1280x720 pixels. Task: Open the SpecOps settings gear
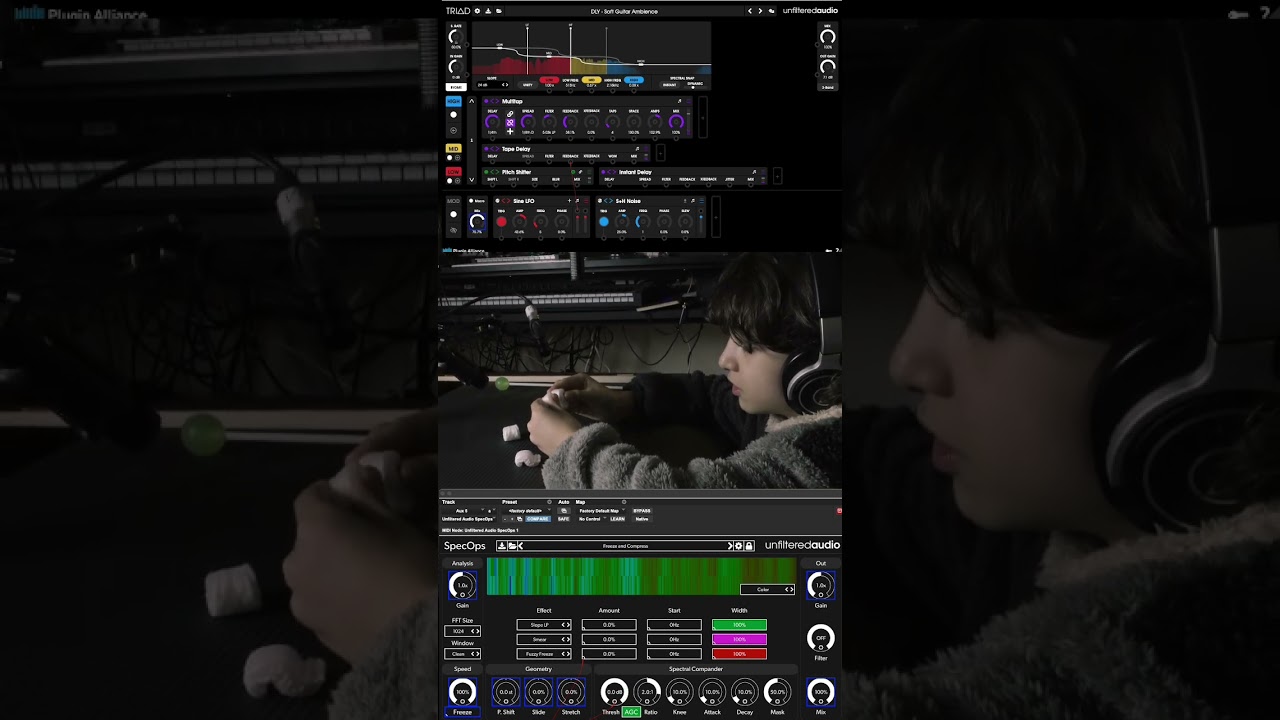click(739, 546)
